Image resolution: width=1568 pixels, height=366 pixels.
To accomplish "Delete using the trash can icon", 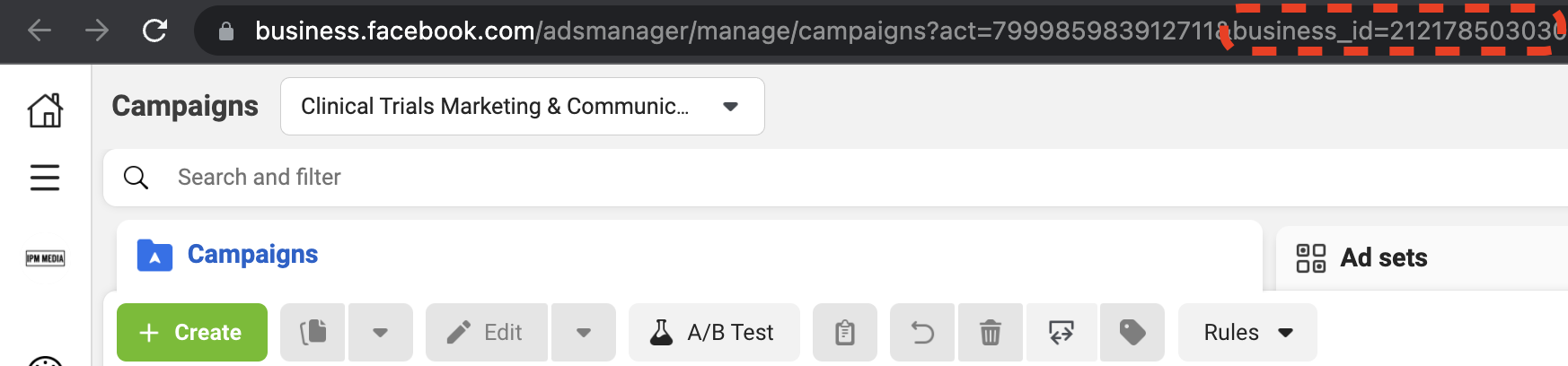I will click(991, 332).
